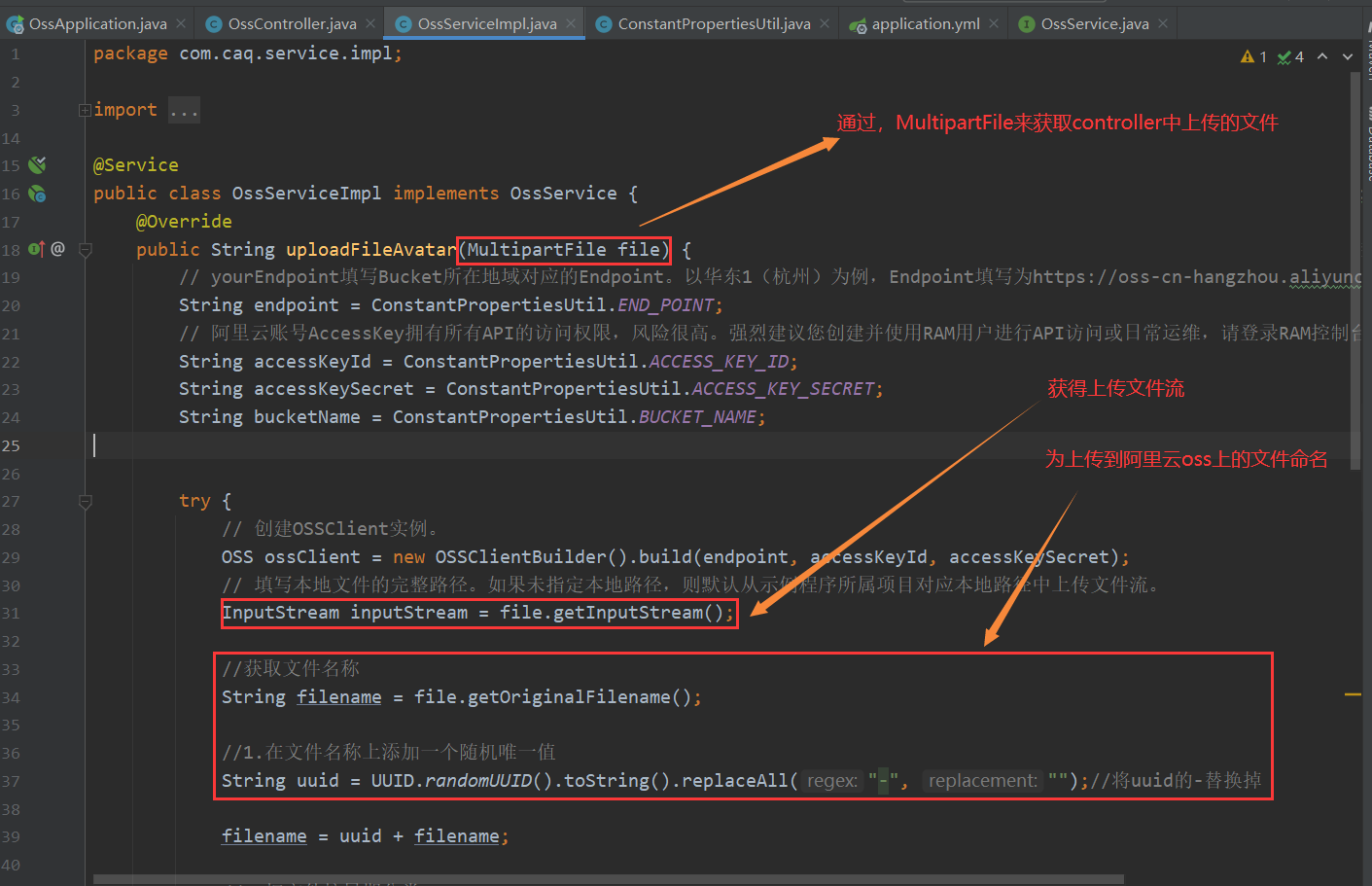
Task: Click OSSClientBuilder on line 29
Action: point(521,557)
